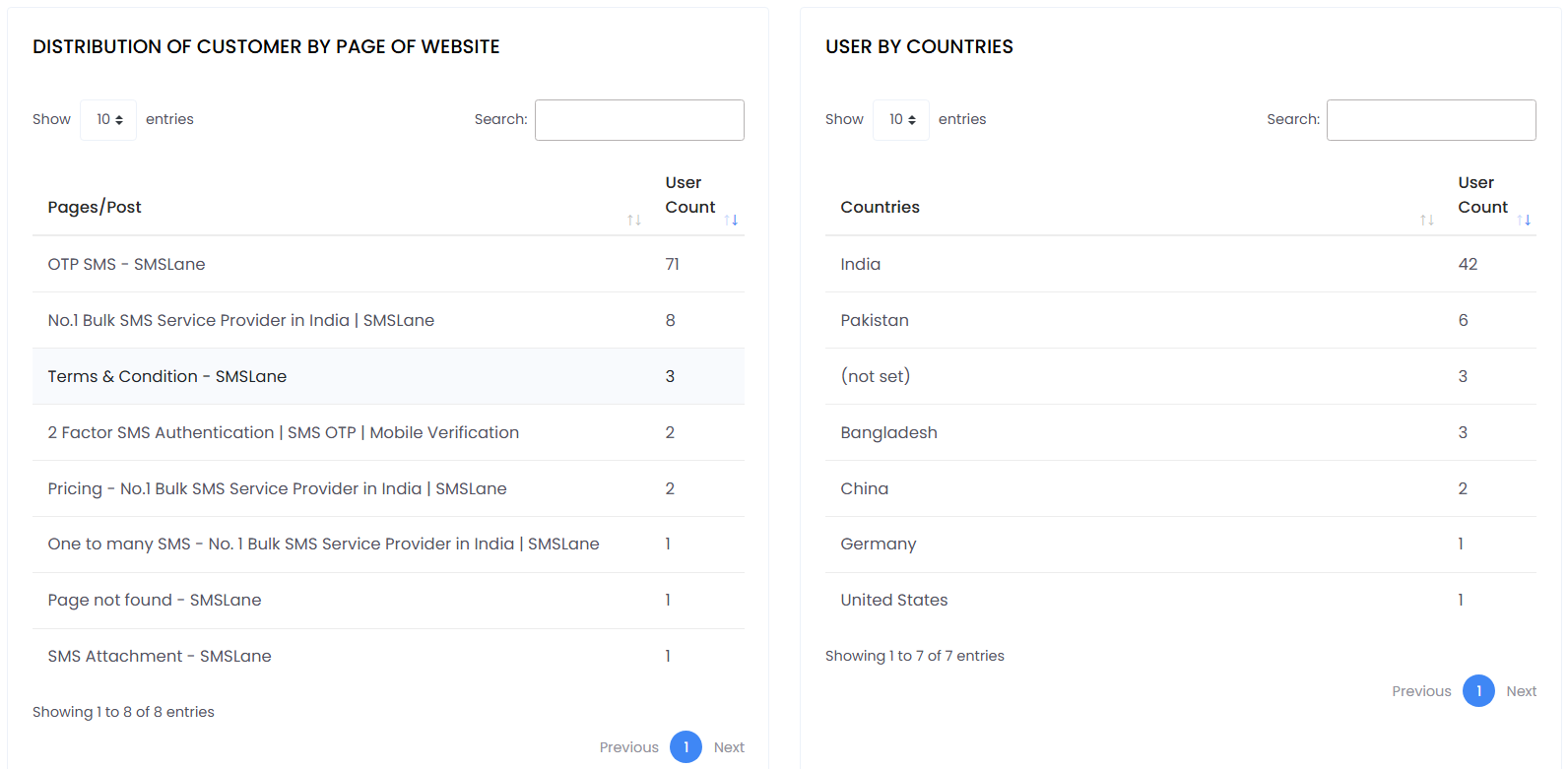
Task: Focus the search box for countries table
Action: (x=1431, y=120)
